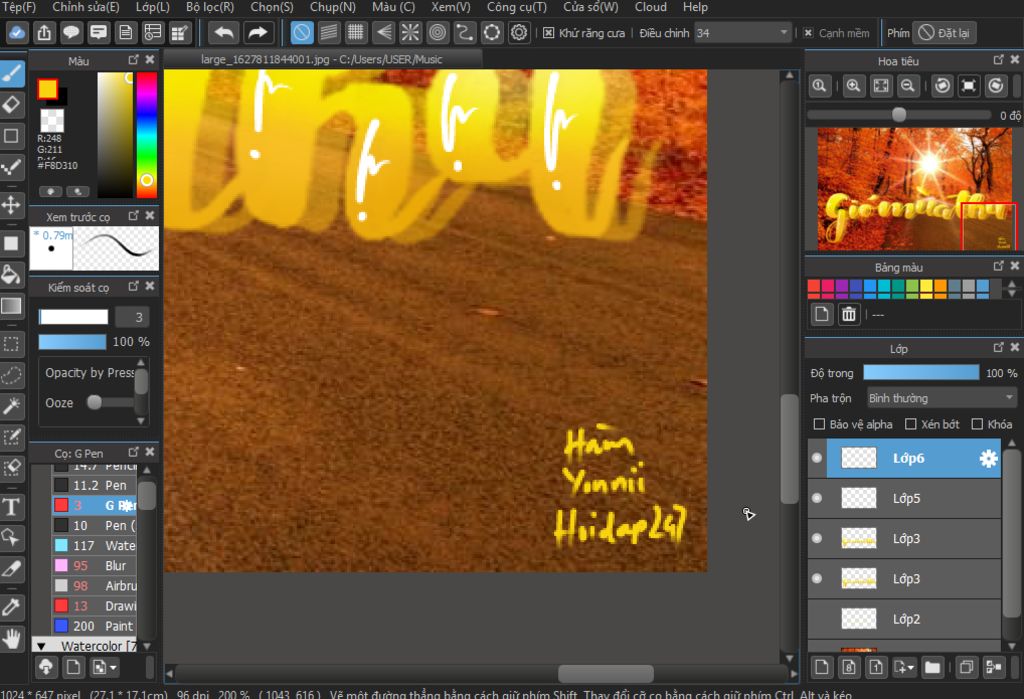Click the navigator thumbnail preview

(914, 189)
